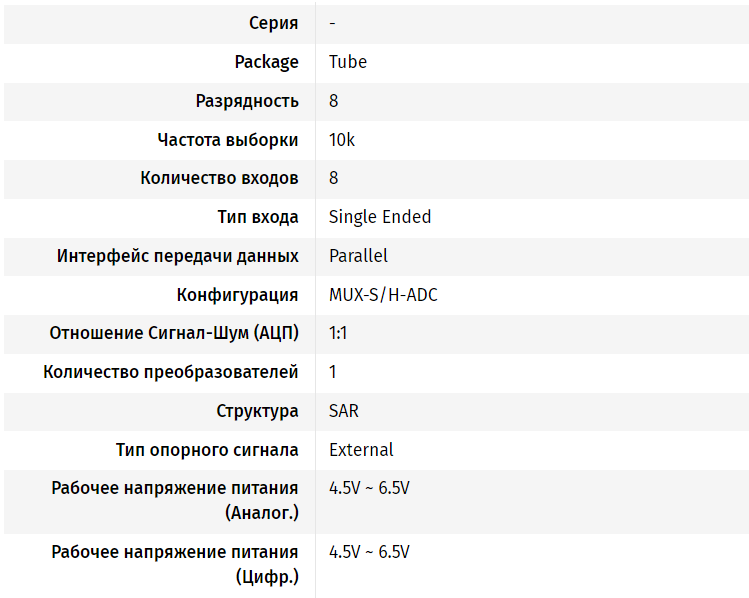Click the "Тип опорного сигнала" label

pos(207,450)
